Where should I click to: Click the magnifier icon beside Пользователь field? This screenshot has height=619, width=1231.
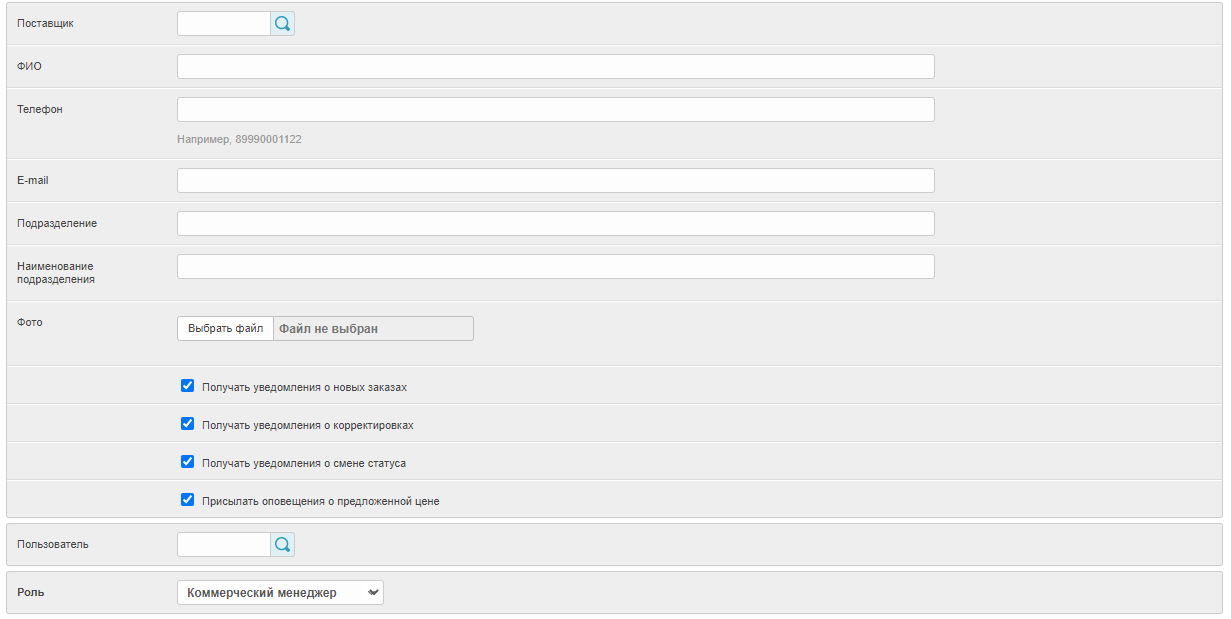pyautogui.click(x=282, y=545)
